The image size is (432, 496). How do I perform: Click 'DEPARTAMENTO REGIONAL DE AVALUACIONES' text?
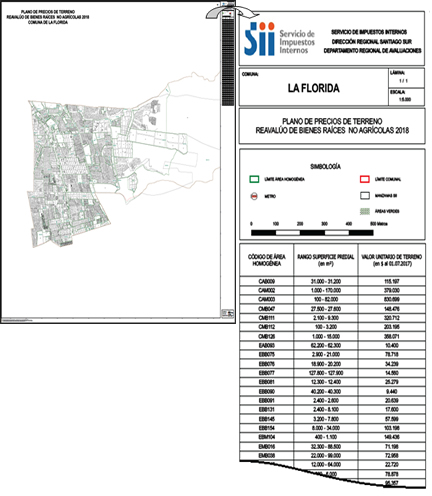tap(372, 51)
